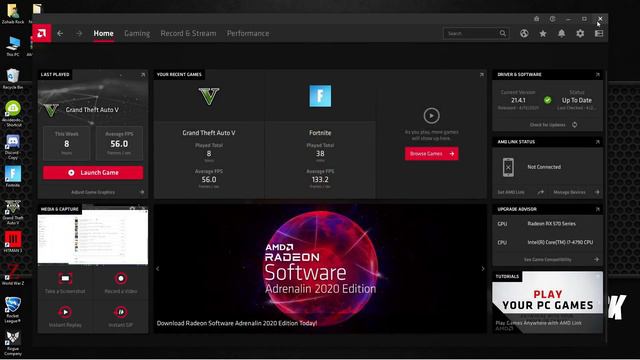The width and height of the screenshot is (640, 360).
Task: Click the play circle icon in recent games
Action: tap(431, 116)
